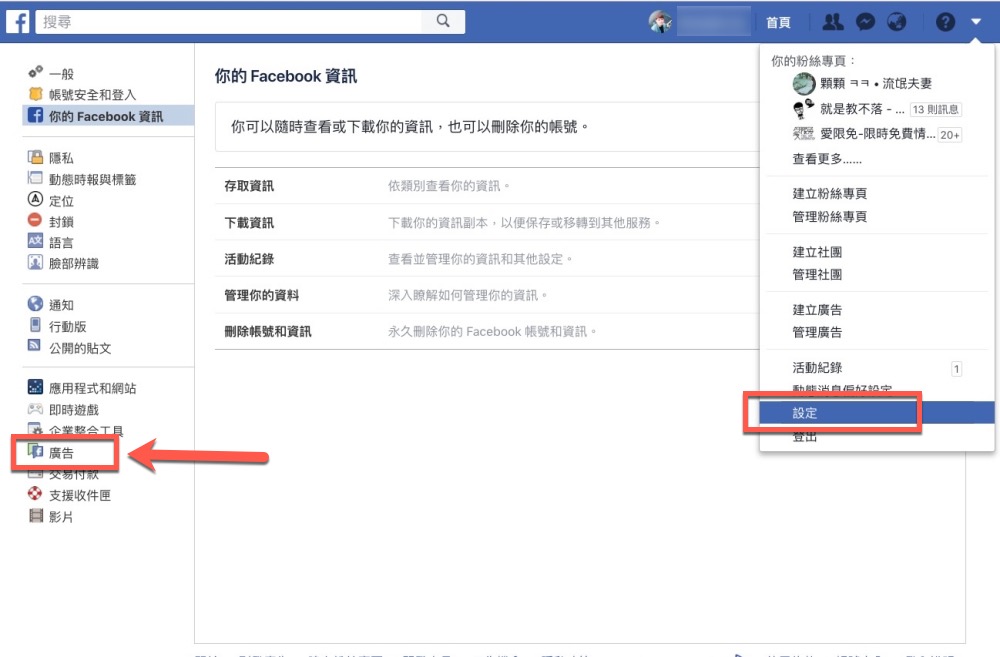Viewport: 1000px width, 657px height.
Task: Click the 公開的貼文 feed icon
Action: pyautogui.click(x=34, y=345)
